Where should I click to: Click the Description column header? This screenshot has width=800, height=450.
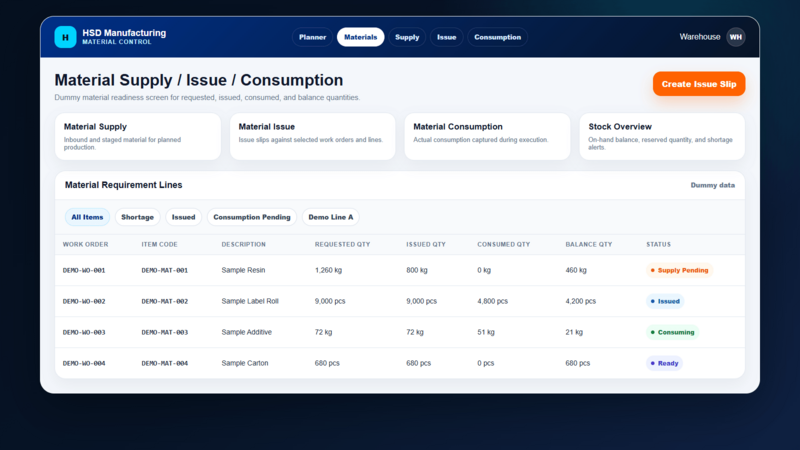click(243, 244)
